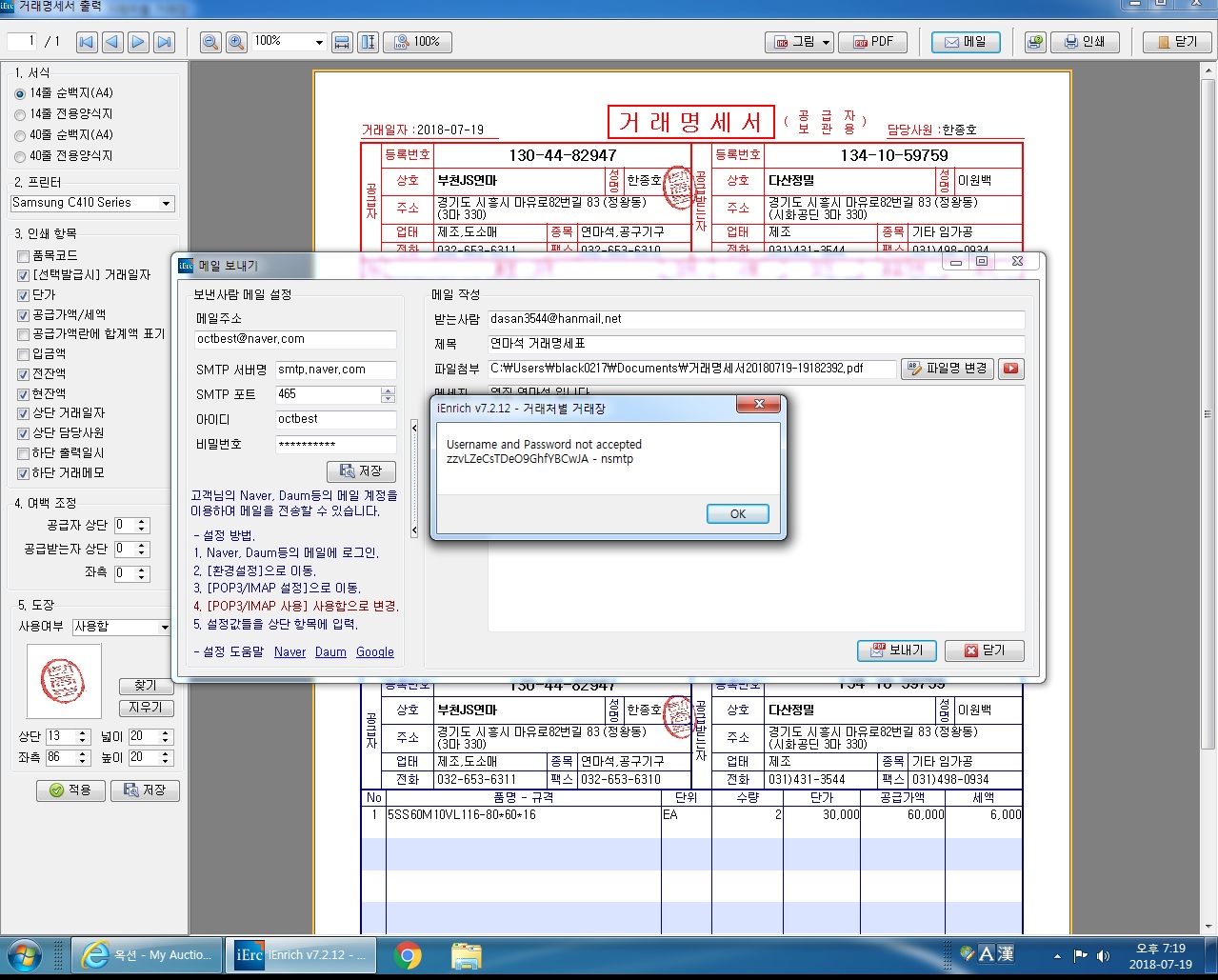Open Chrome from the taskbar
Image resolution: width=1218 pixels, height=980 pixels.
[x=408, y=954]
